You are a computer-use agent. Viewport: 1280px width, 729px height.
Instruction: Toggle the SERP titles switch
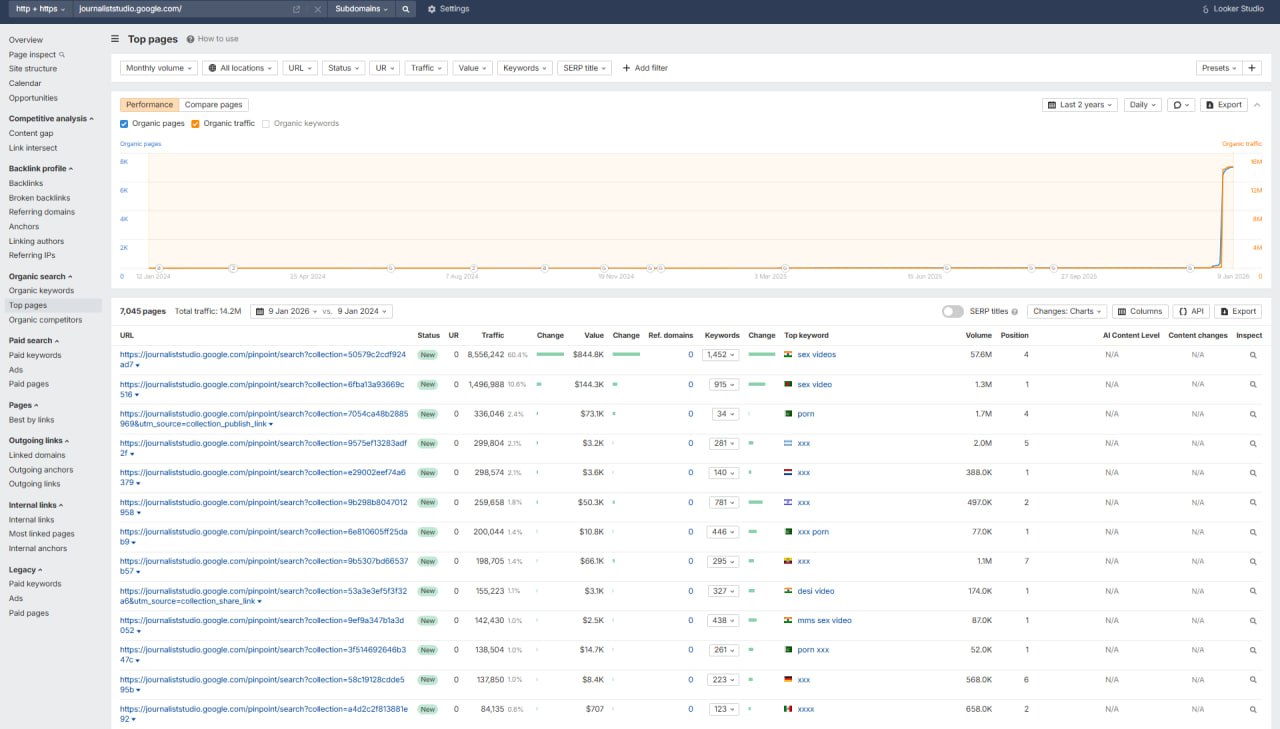pyautogui.click(x=952, y=311)
